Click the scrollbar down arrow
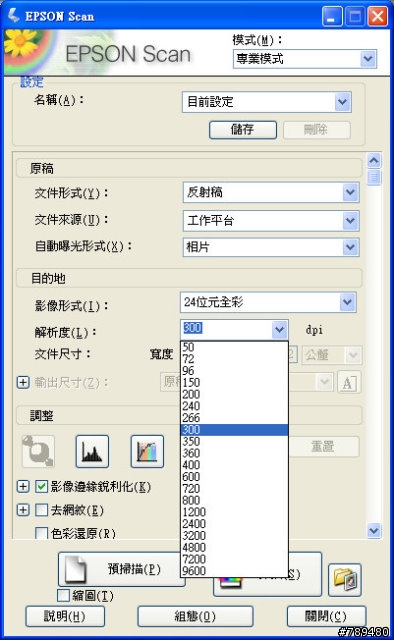The width and height of the screenshot is (394, 640). click(374, 531)
